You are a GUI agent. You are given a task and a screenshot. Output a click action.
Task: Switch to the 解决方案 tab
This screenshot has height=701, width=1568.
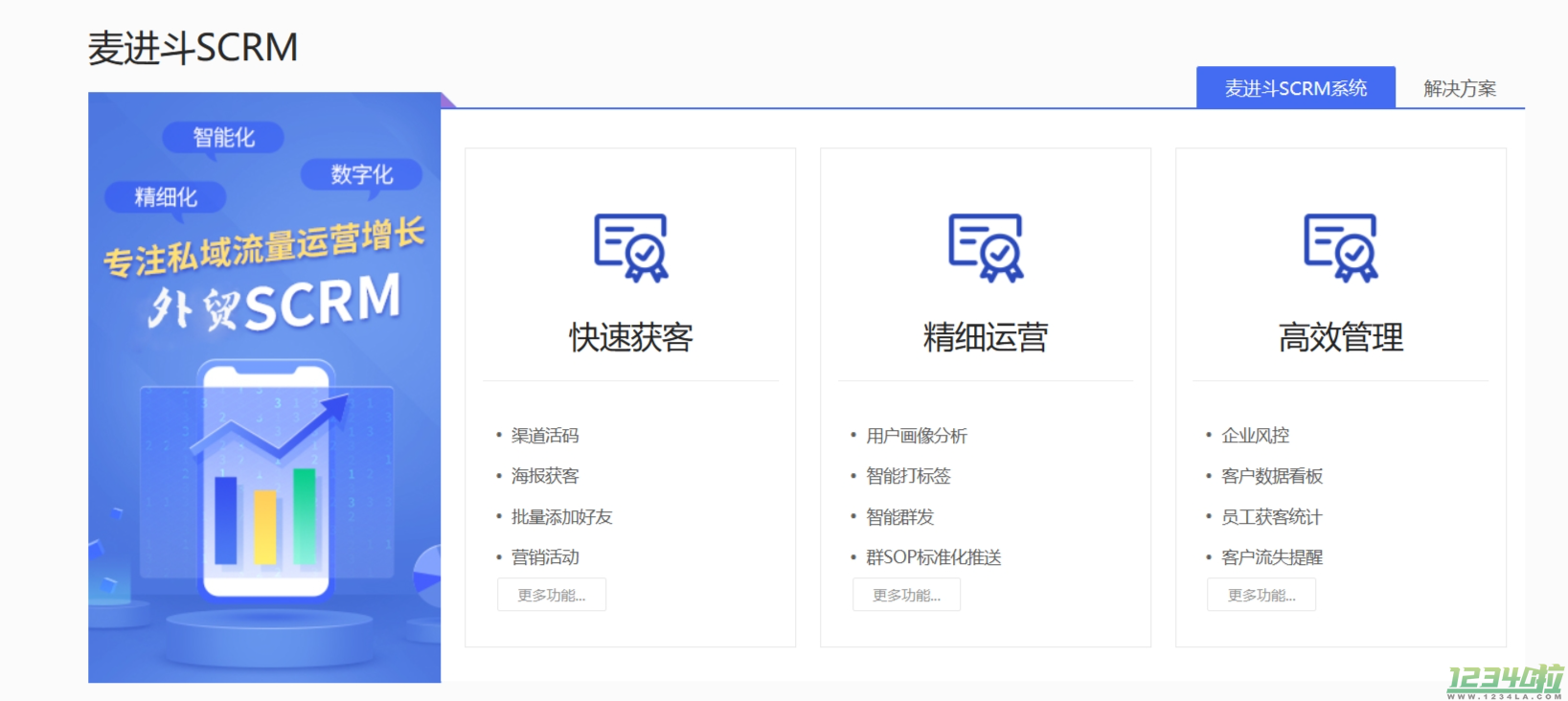[1460, 88]
